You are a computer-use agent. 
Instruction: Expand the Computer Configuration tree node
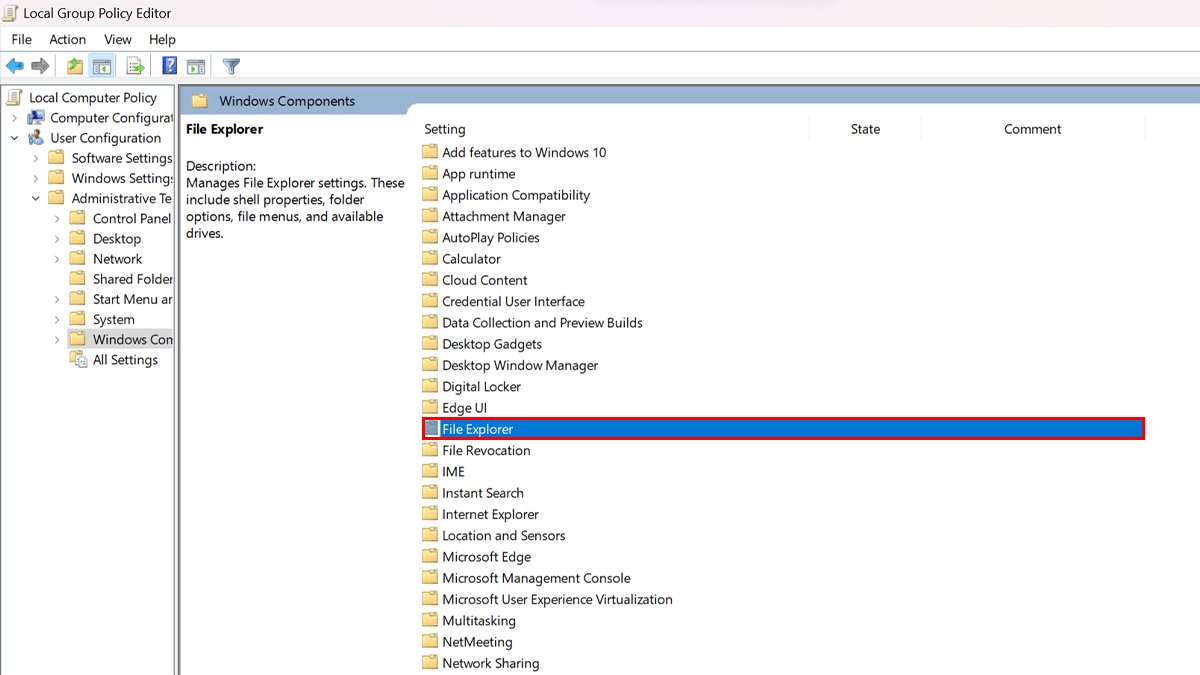(x=15, y=118)
